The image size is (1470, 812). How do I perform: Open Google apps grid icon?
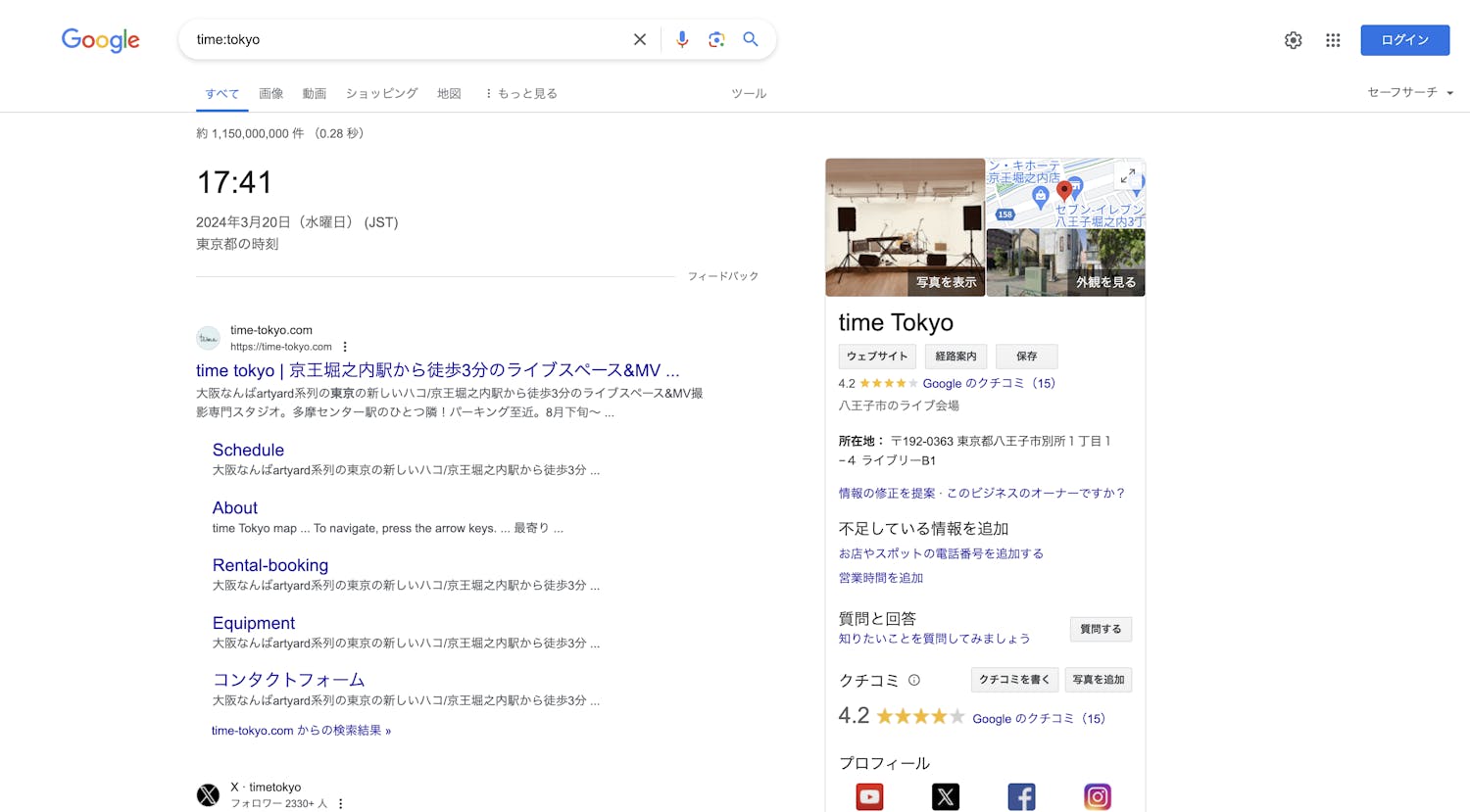(x=1333, y=40)
